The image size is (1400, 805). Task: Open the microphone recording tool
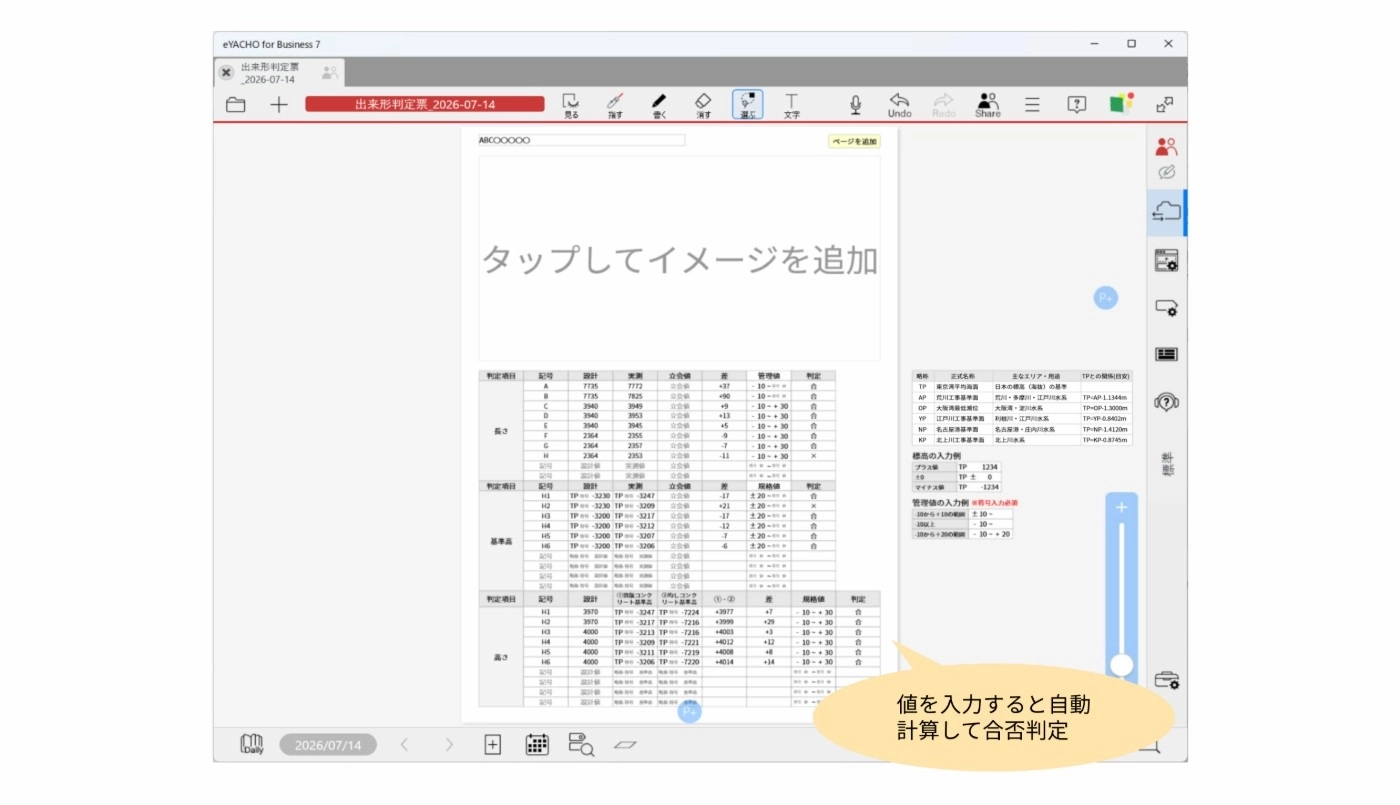(856, 104)
